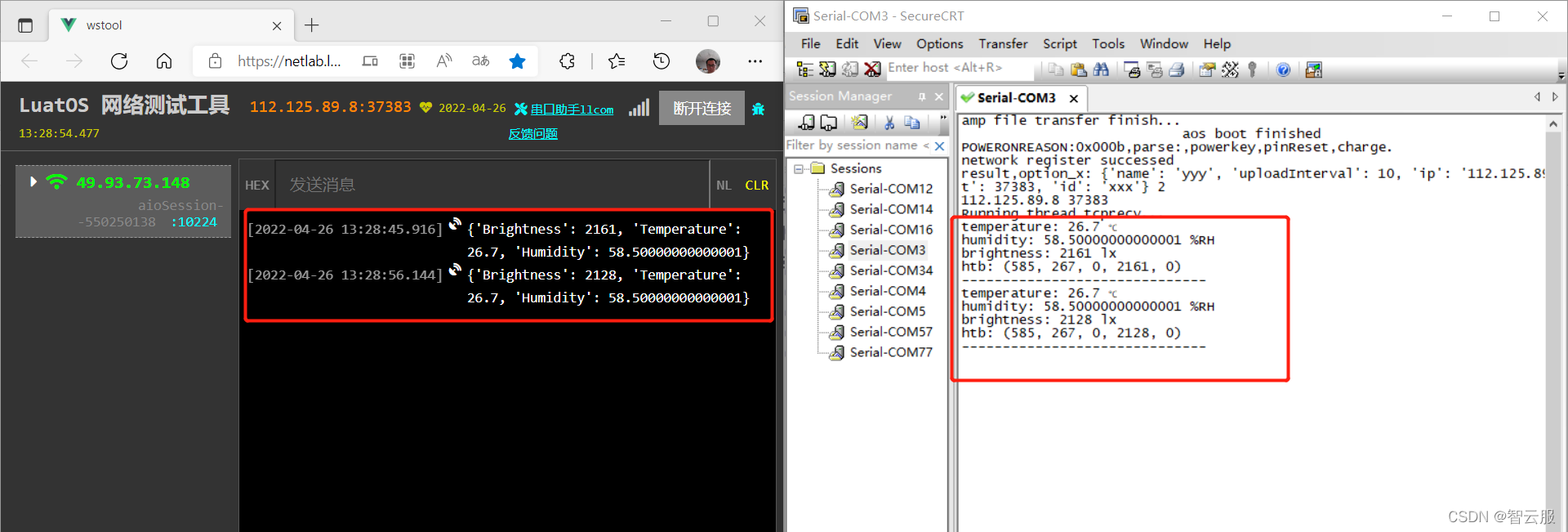Click the blue Help question mark icon

point(1283,69)
